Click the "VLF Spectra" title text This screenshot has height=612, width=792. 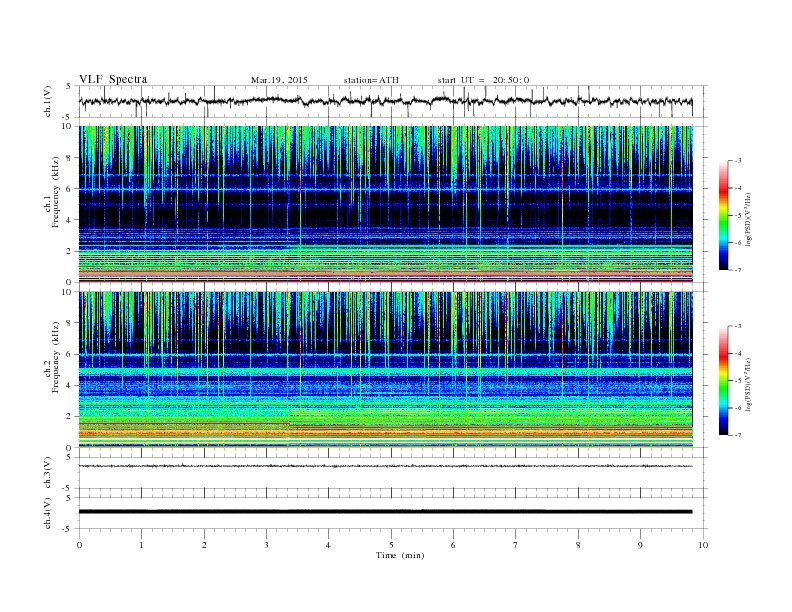pyautogui.click(x=113, y=79)
